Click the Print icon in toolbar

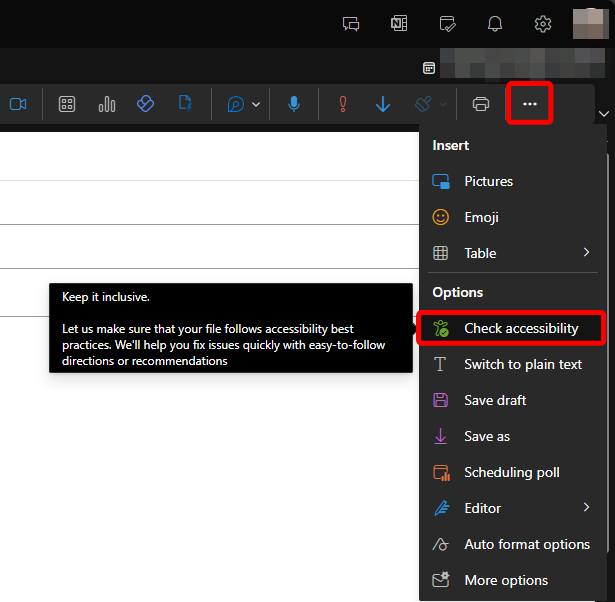(481, 104)
